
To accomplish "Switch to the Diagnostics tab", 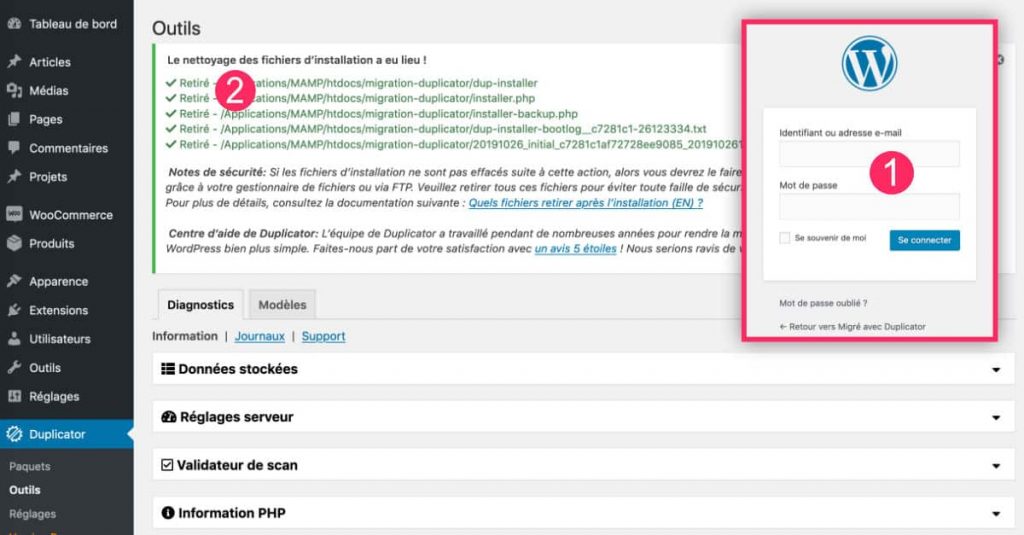I will [x=200, y=304].
